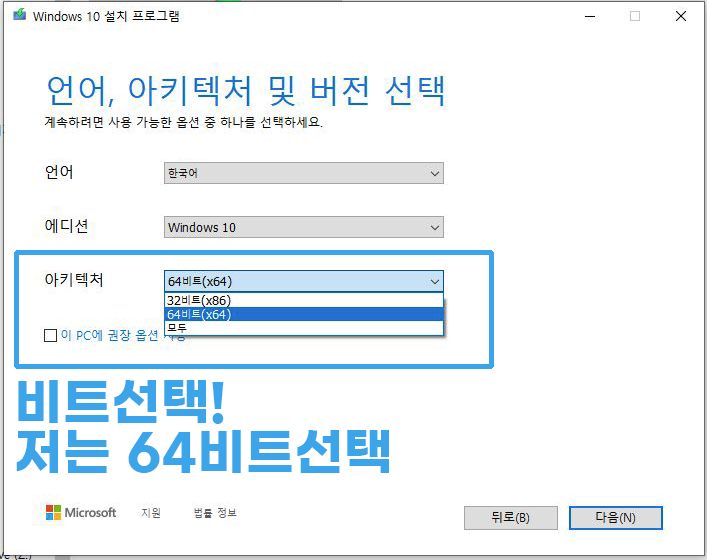Open the 법률 정보 legal link
This screenshot has width=707, height=560.
click(x=215, y=513)
